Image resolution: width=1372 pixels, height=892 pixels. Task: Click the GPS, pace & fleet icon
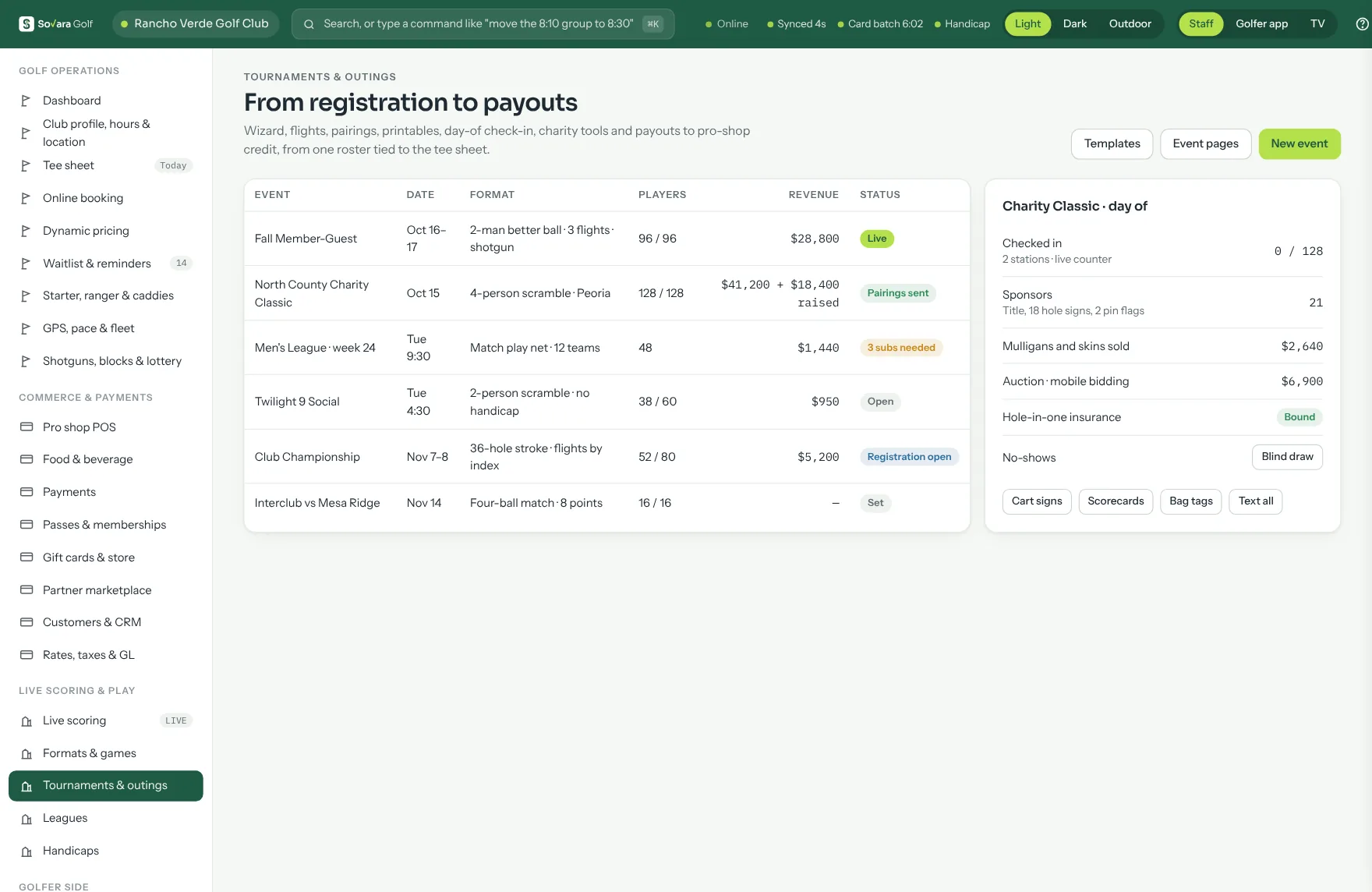(x=26, y=328)
